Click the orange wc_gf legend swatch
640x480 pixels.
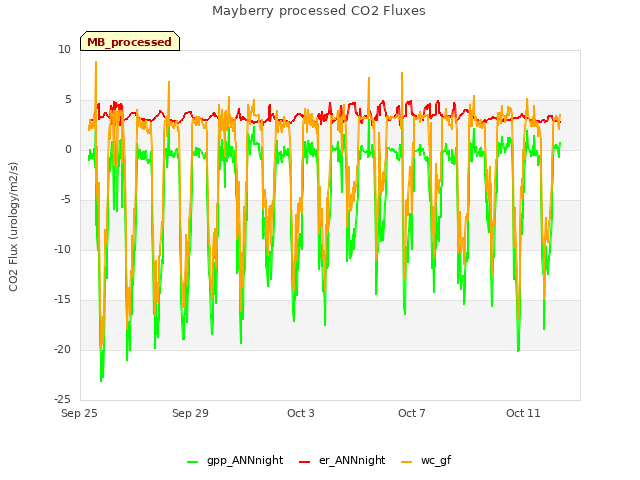pyautogui.click(x=407, y=462)
